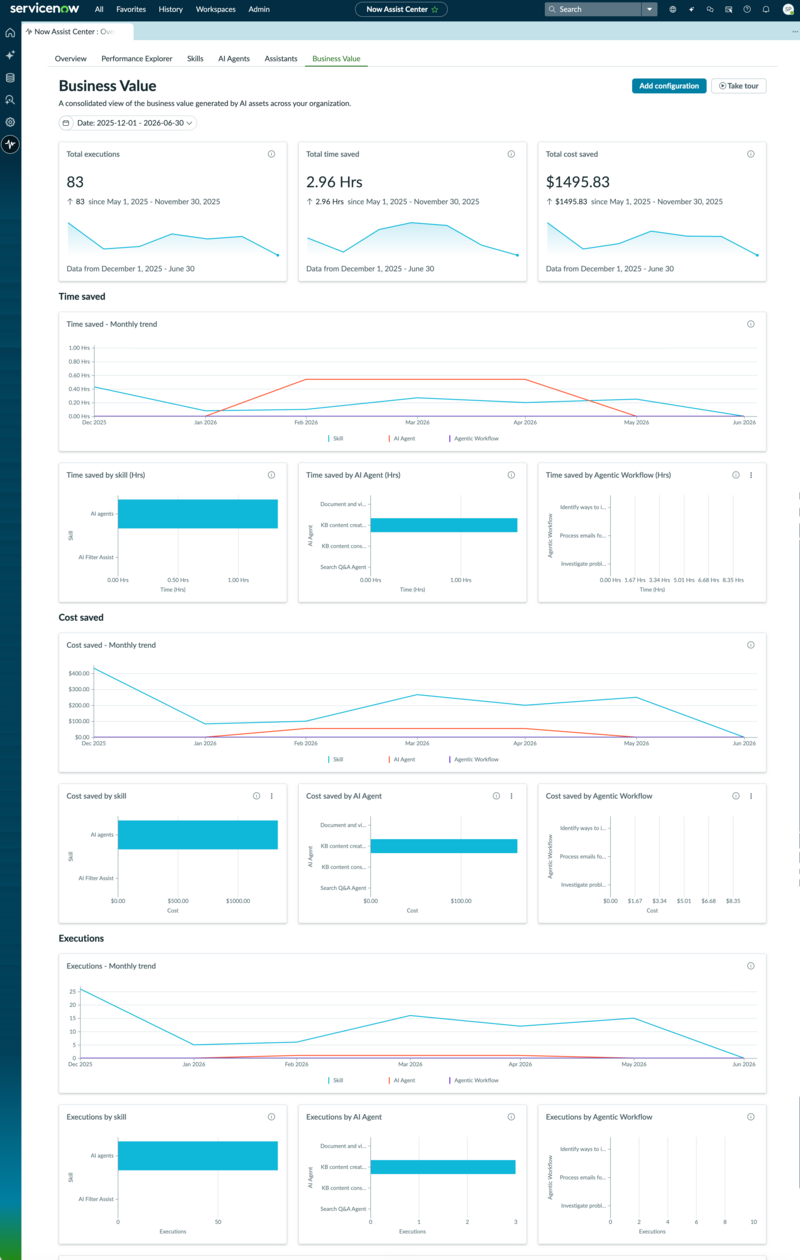Click the AI agents bar in Time saved by skill
This screenshot has height=1260, width=800.
coord(197,514)
